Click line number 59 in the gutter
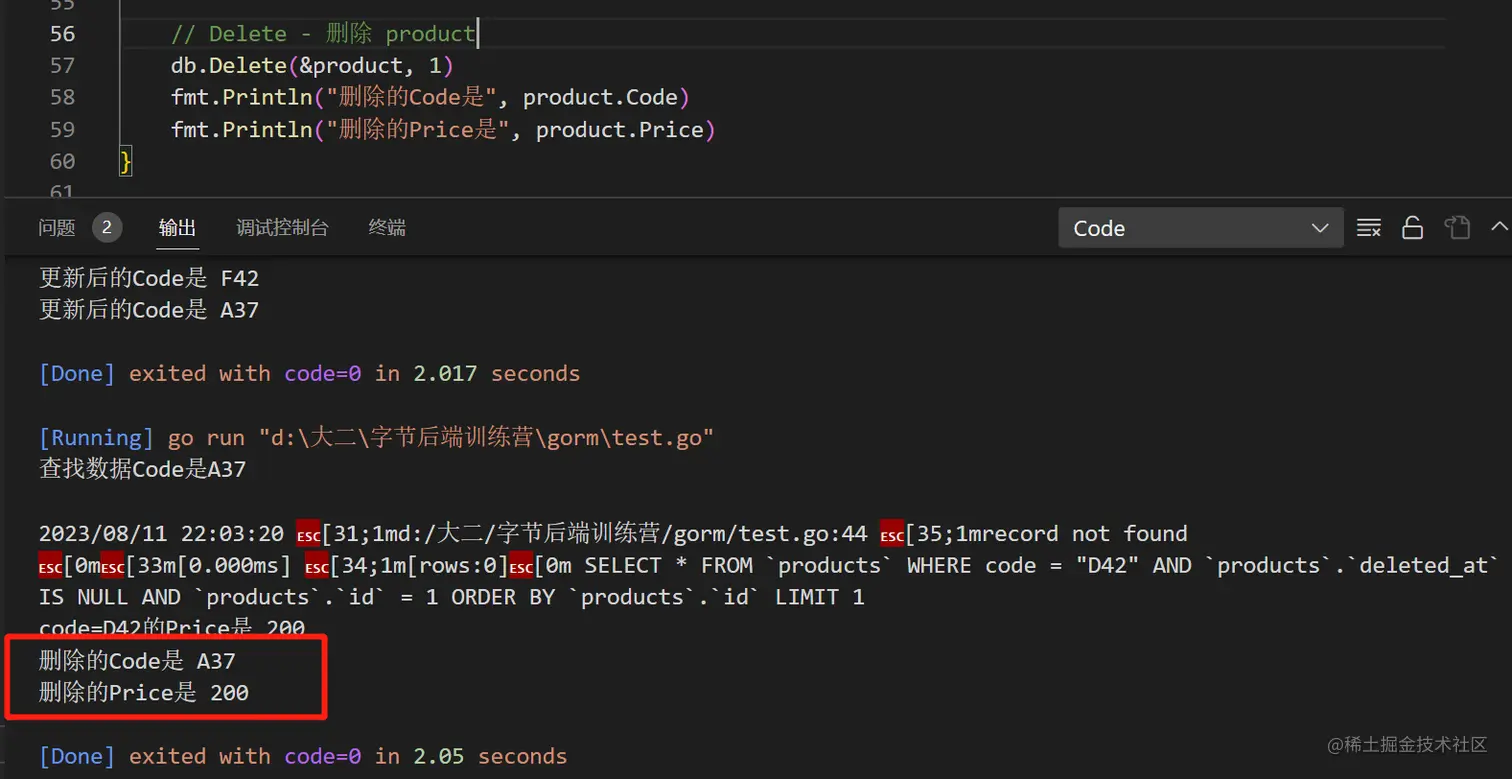 point(62,130)
